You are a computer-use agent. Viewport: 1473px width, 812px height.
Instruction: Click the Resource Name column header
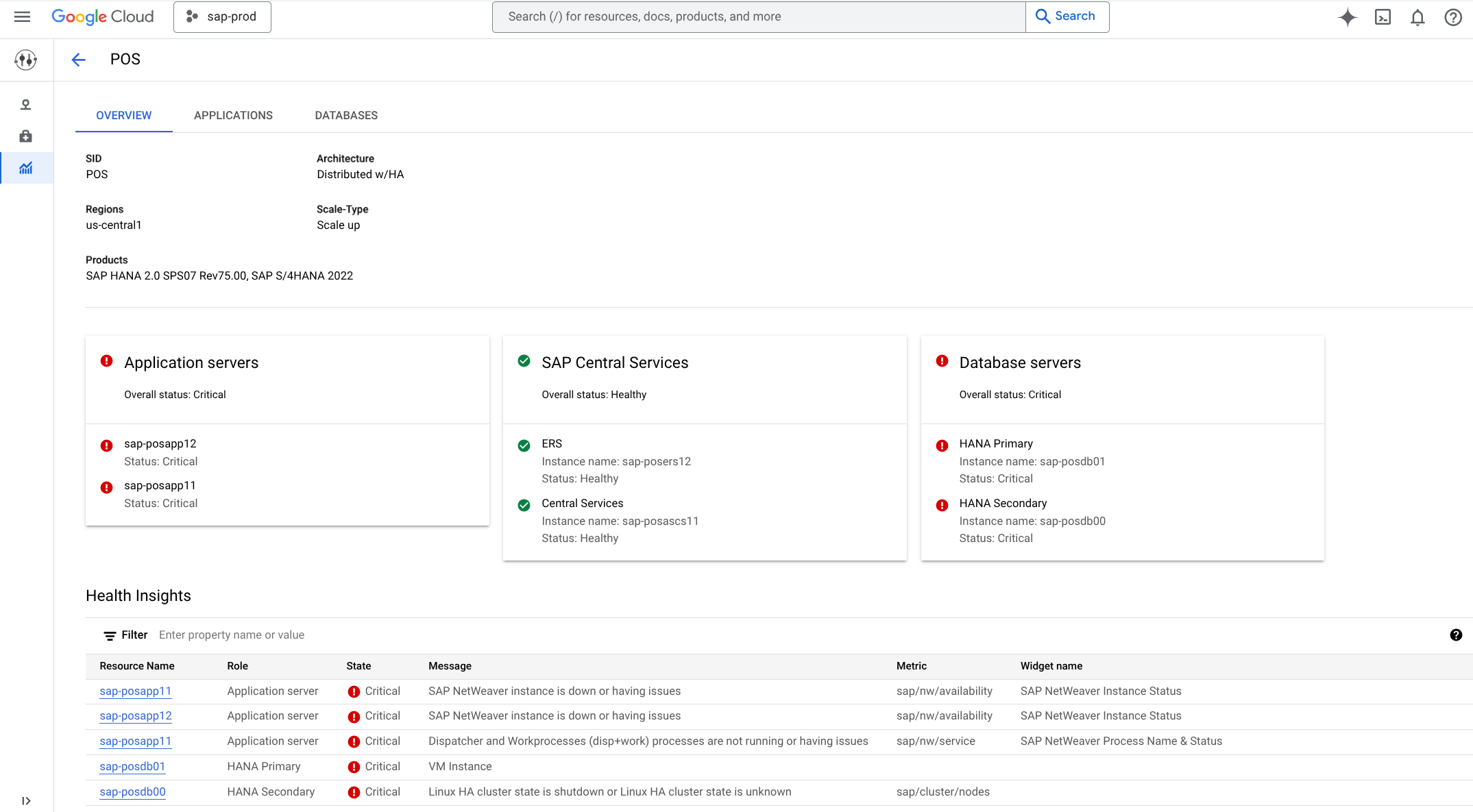(x=137, y=666)
